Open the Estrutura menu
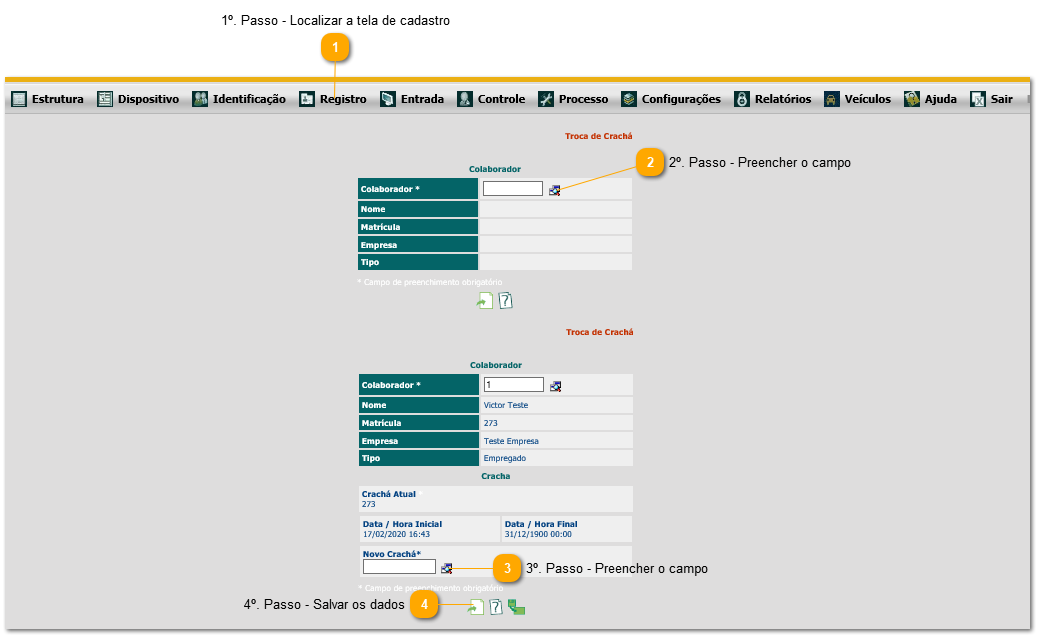This screenshot has height=638, width=1039. 47,99
